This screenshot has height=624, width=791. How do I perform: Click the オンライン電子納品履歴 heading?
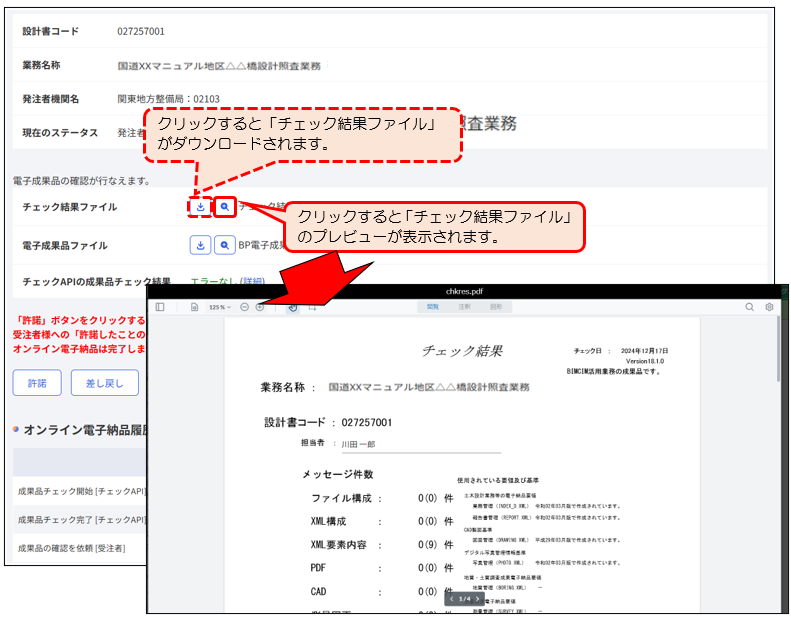tap(84, 430)
